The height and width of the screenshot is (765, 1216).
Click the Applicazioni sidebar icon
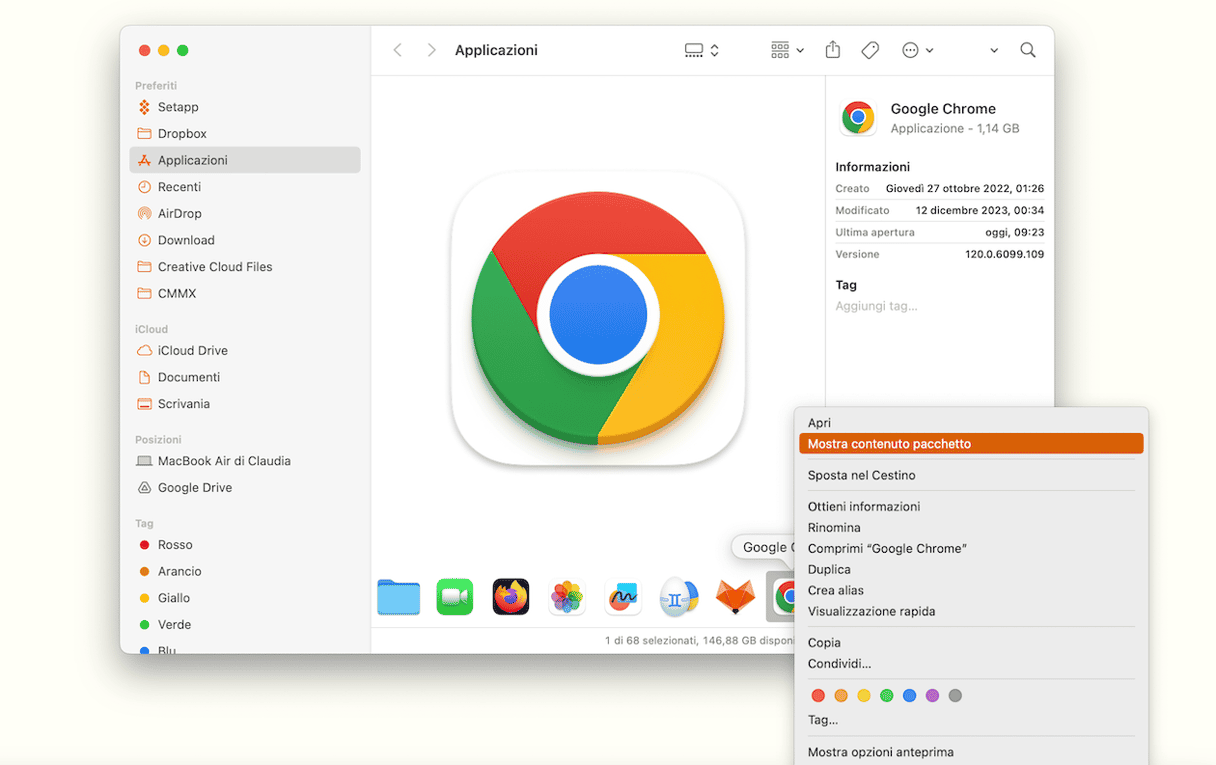144,160
